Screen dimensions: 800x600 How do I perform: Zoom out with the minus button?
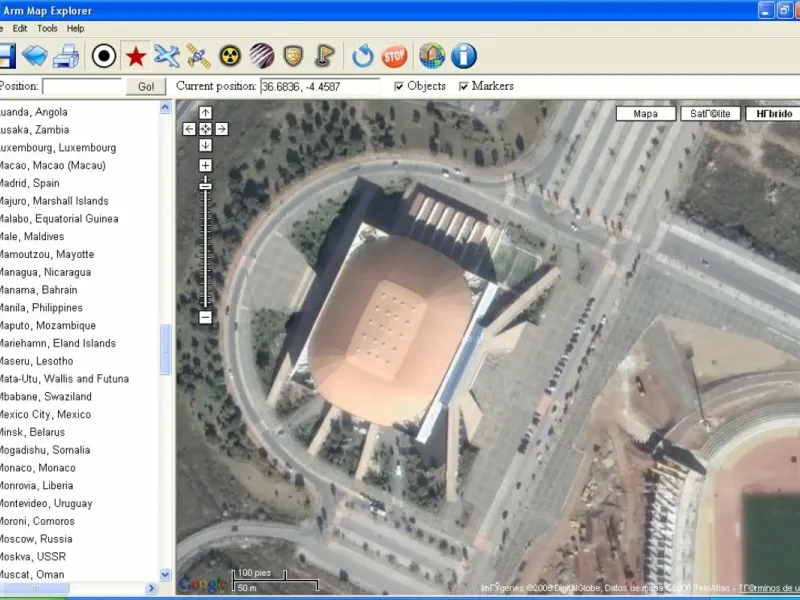point(205,317)
